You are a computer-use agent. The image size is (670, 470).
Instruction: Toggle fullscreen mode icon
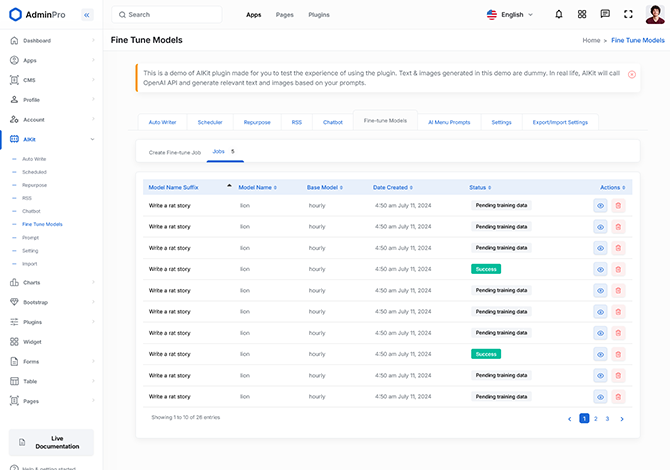(628, 15)
